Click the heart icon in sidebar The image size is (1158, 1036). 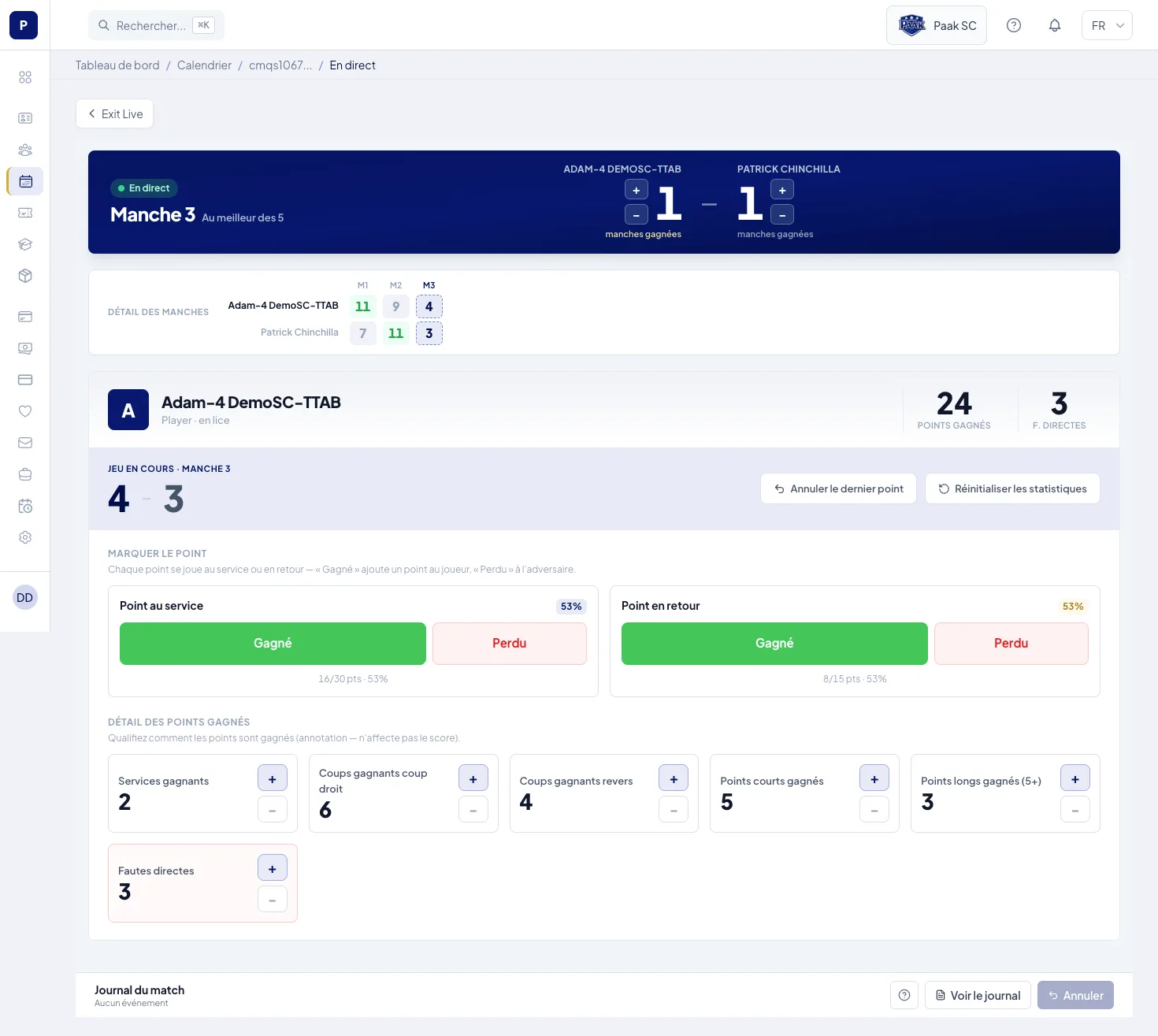point(25,411)
